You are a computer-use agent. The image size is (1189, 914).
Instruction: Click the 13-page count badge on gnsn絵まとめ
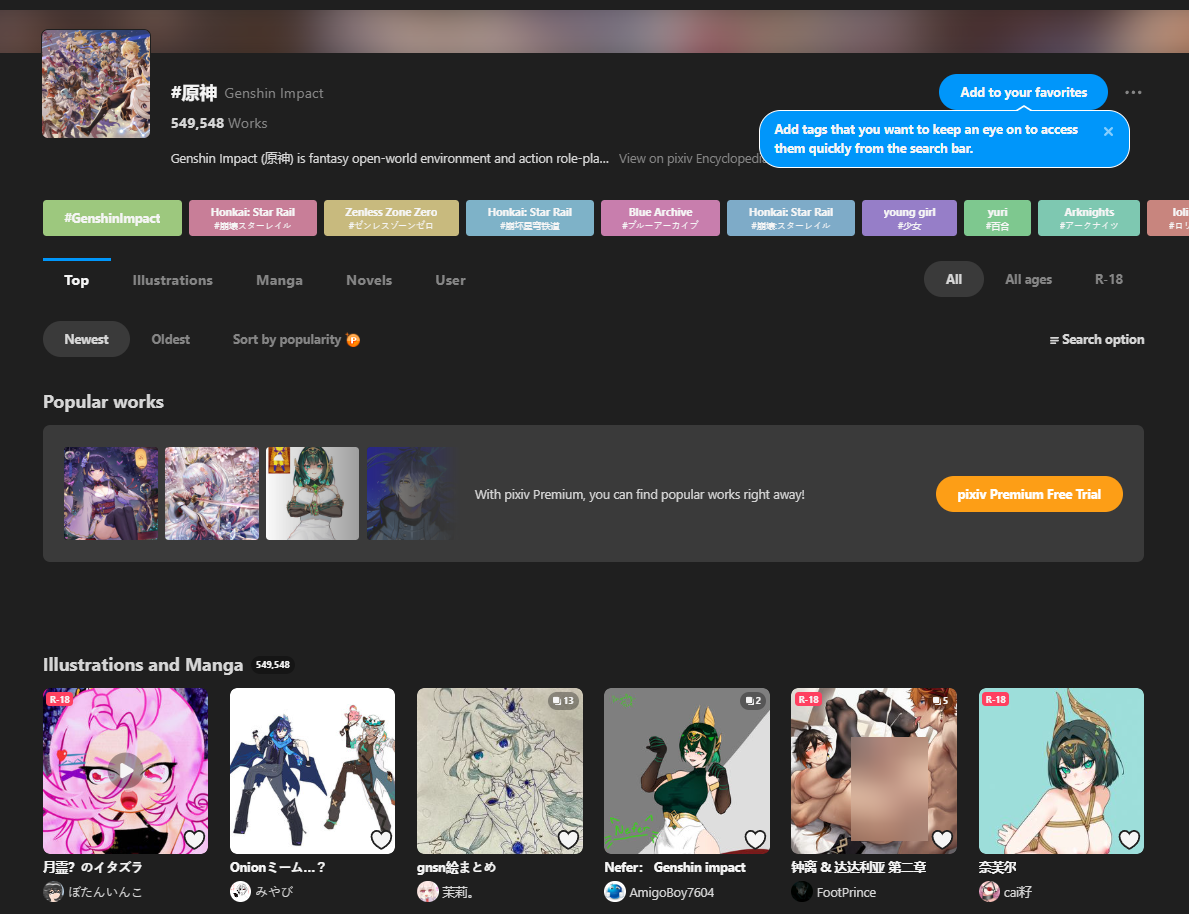pyautogui.click(x=563, y=701)
